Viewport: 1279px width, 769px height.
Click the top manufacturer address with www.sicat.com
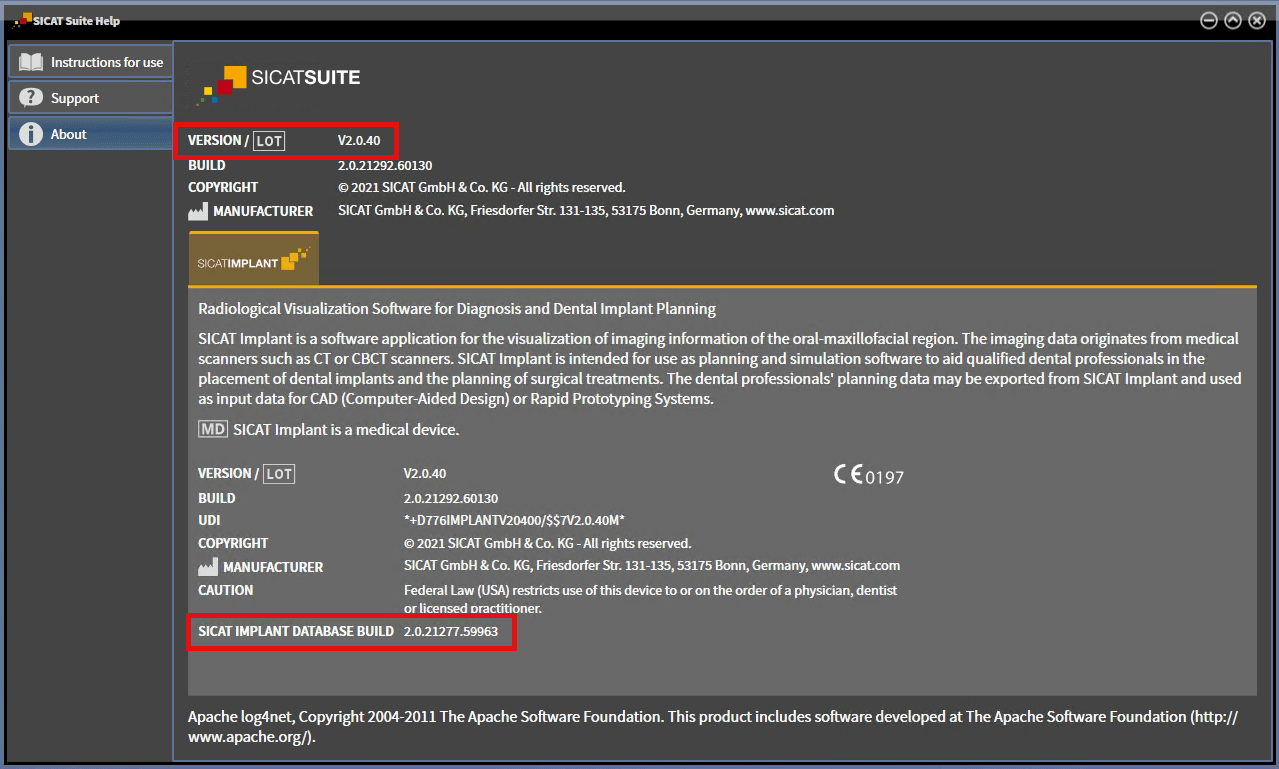(x=586, y=211)
